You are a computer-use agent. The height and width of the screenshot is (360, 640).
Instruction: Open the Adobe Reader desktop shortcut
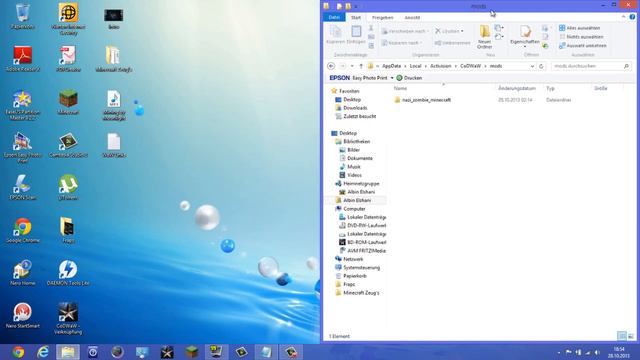(22, 59)
